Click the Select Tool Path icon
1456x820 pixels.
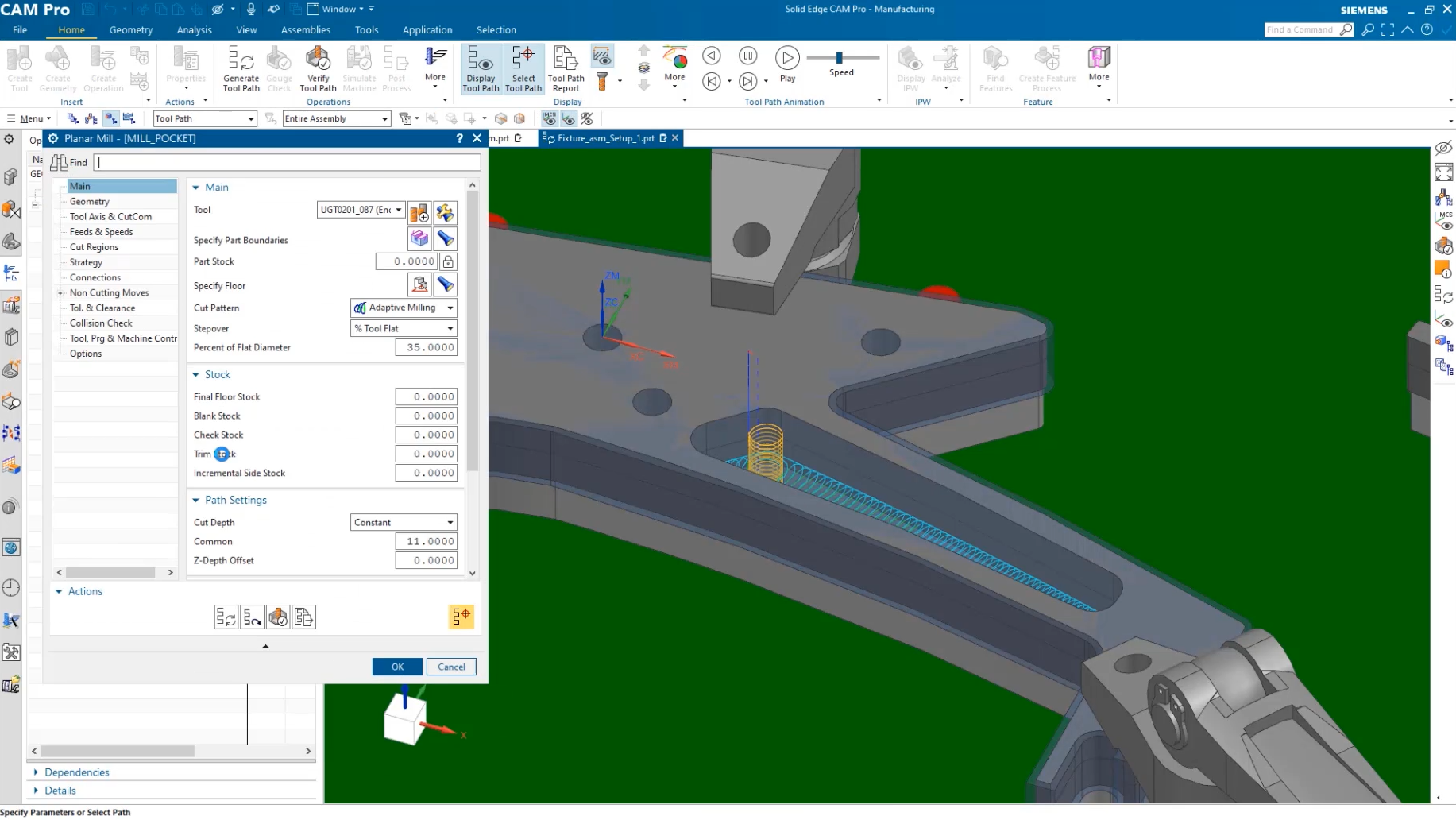point(523,68)
